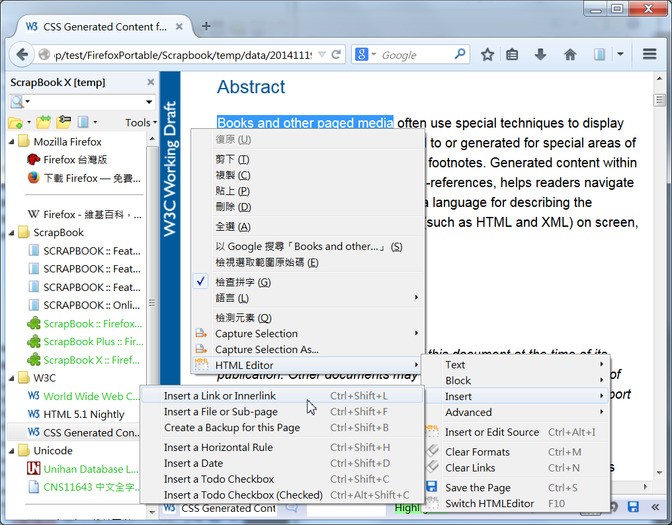Viewport: 672px width, 525px height.
Task: Open a new browser tab
Action: tap(206, 26)
